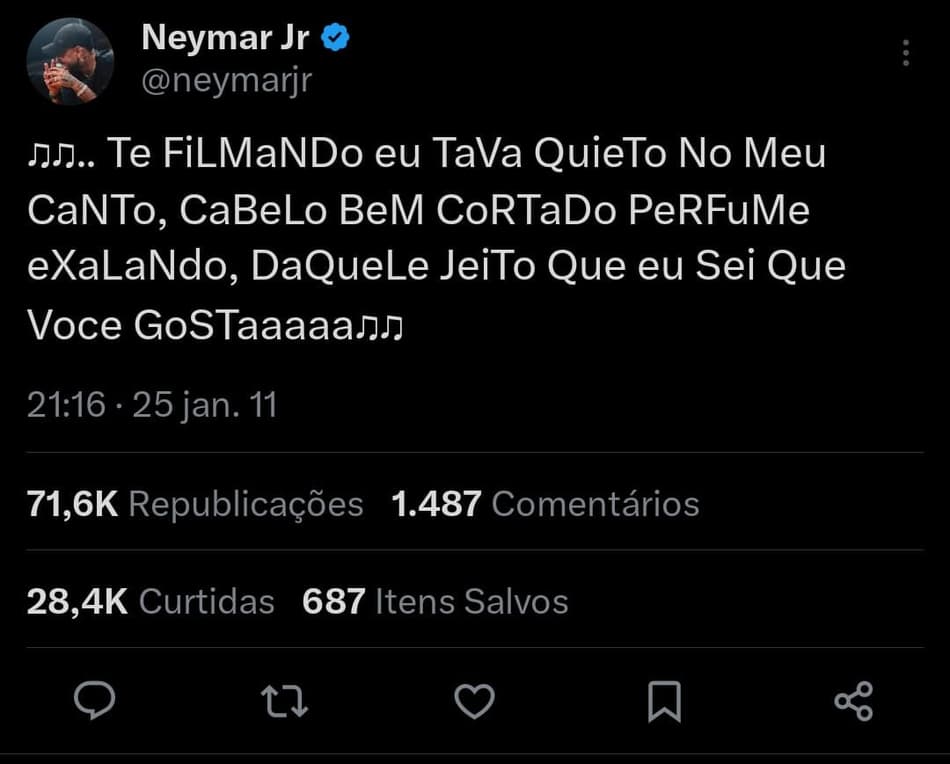Open the 1.487 Comentários list

[545, 504]
